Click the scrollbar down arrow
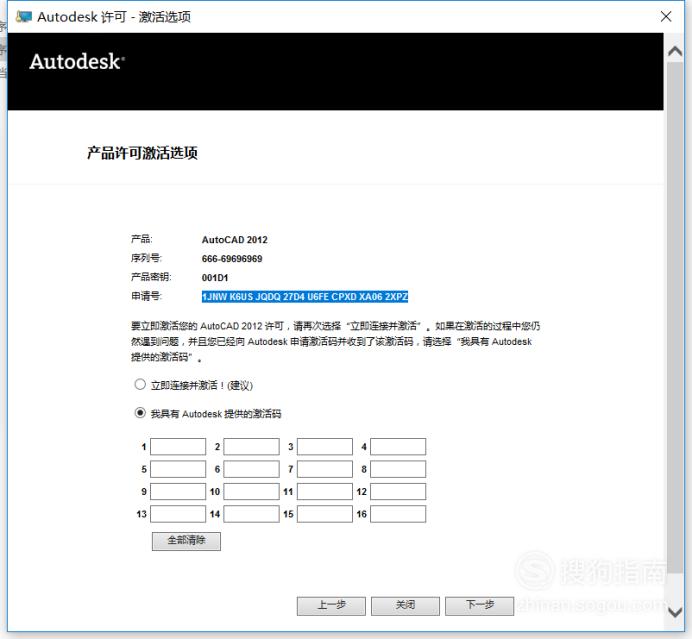The height and width of the screenshot is (639, 692). pyautogui.click(x=675, y=612)
